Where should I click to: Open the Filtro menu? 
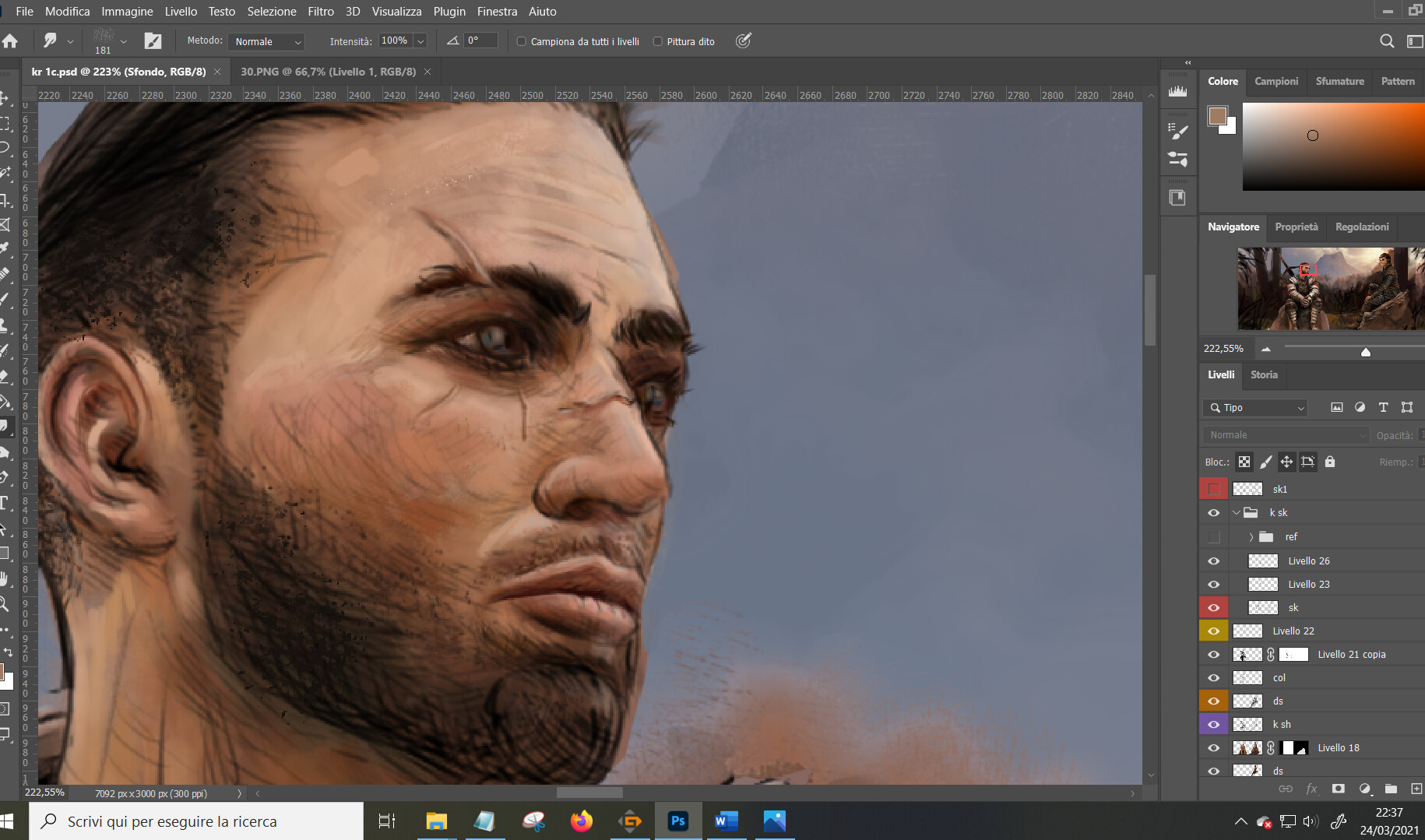(x=320, y=11)
